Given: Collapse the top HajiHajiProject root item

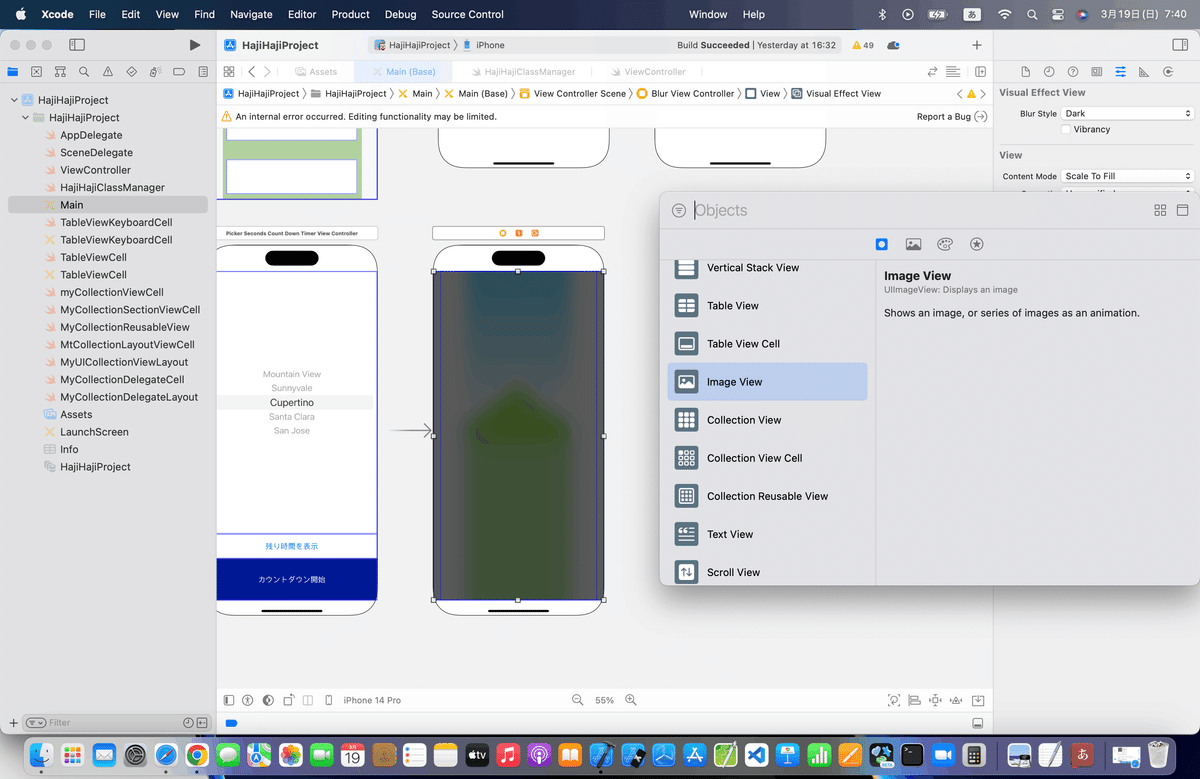Looking at the screenshot, I should (x=14, y=100).
